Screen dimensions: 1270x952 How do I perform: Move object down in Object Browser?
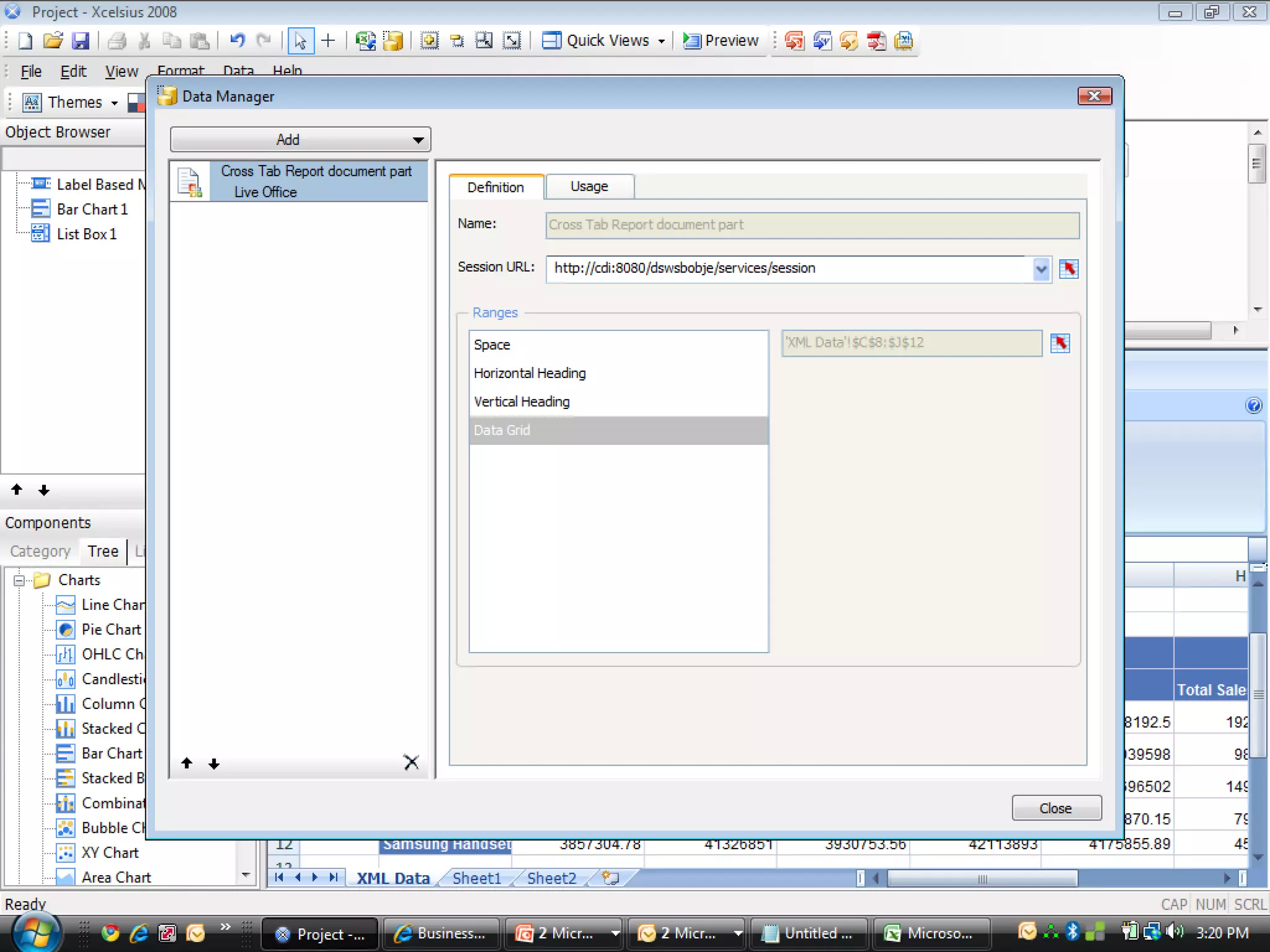(43, 490)
